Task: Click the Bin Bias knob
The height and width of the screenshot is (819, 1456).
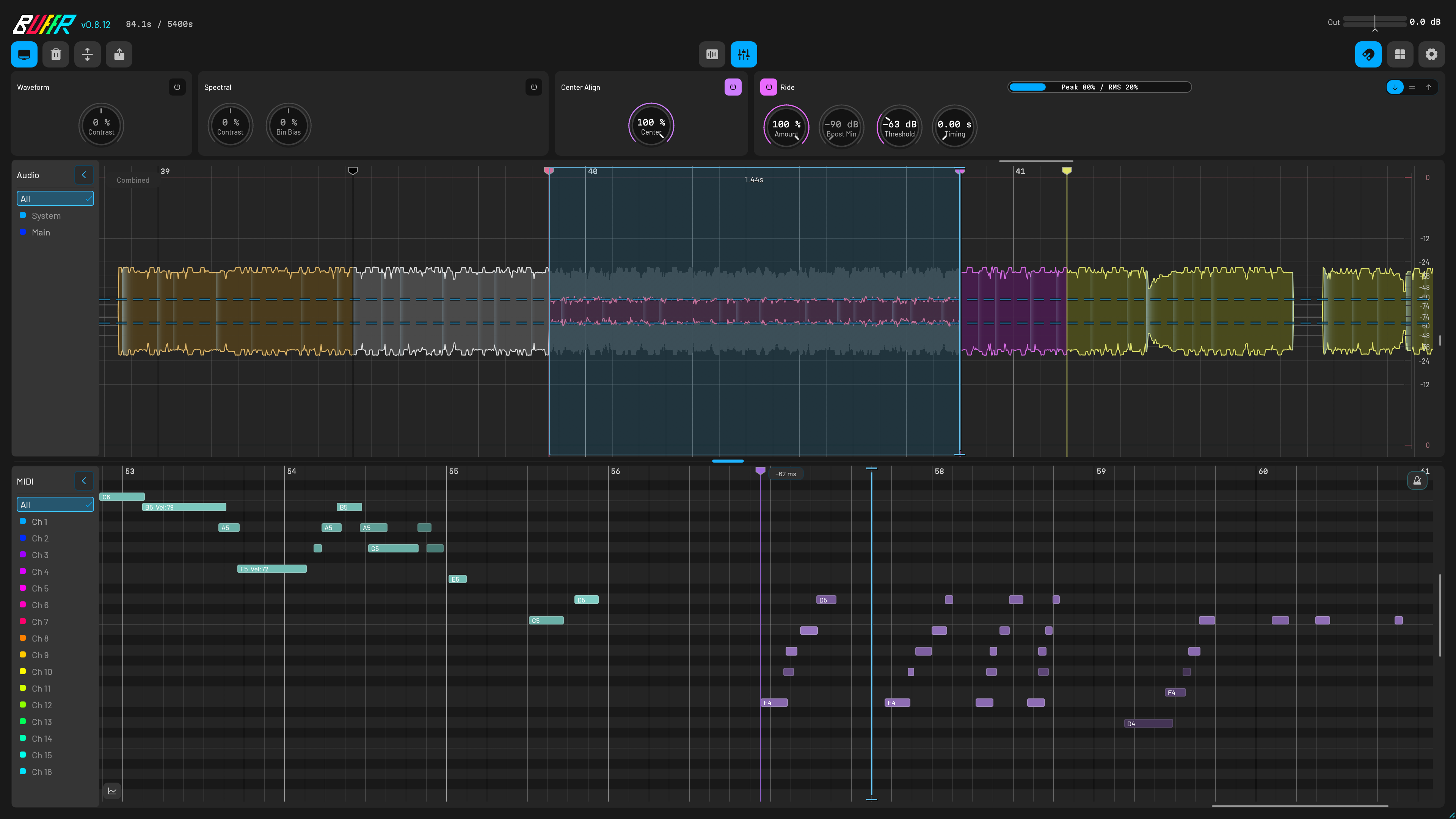Action: (x=288, y=124)
